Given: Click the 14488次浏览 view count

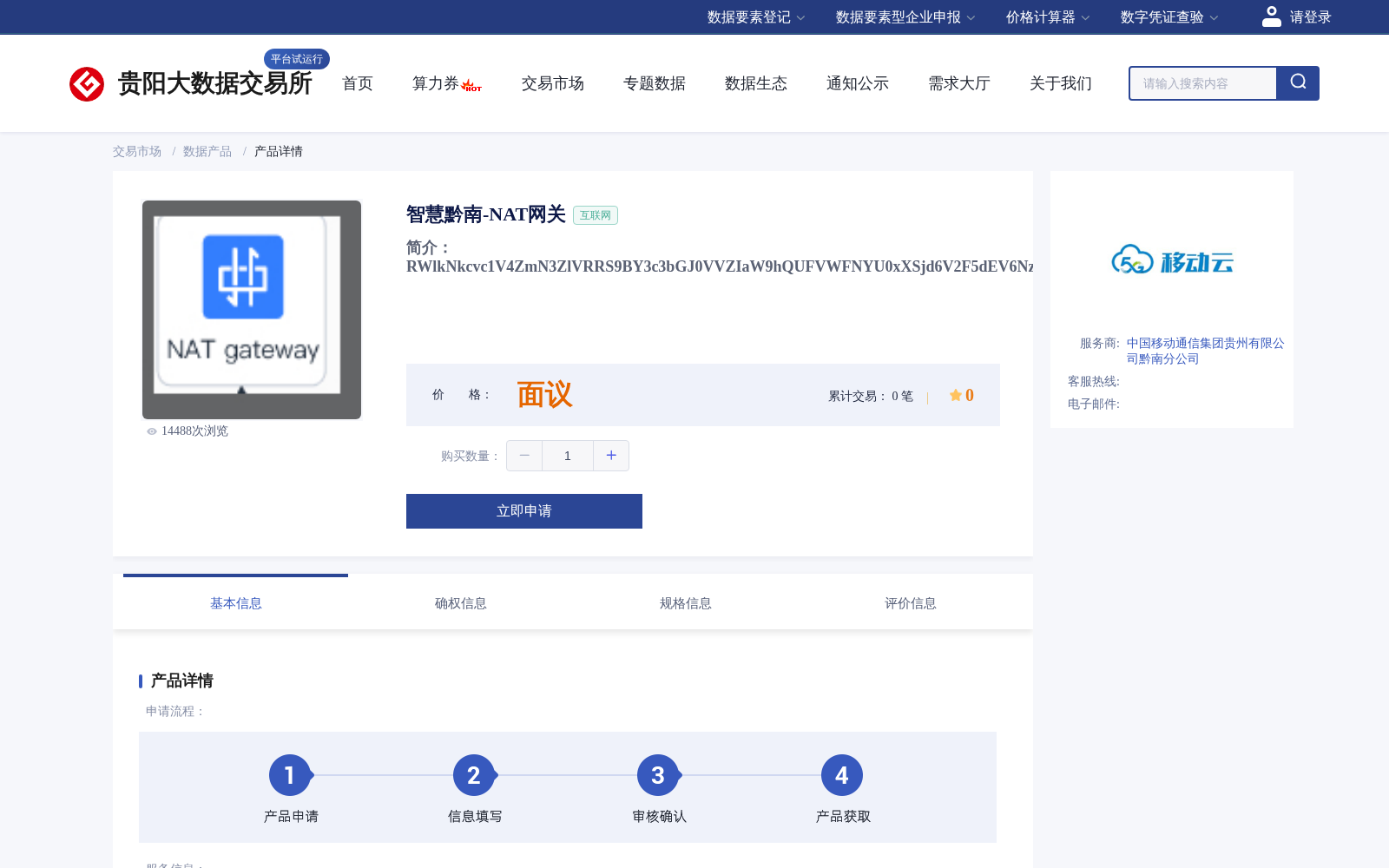Looking at the screenshot, I should (194, 431).
